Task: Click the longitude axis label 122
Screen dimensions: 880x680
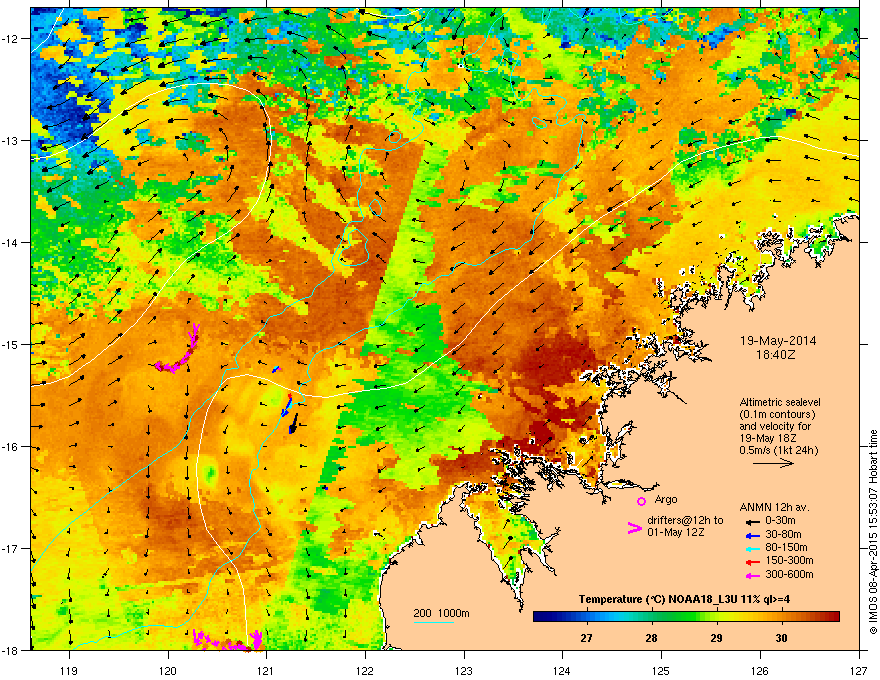Action: tap(365, 671)
